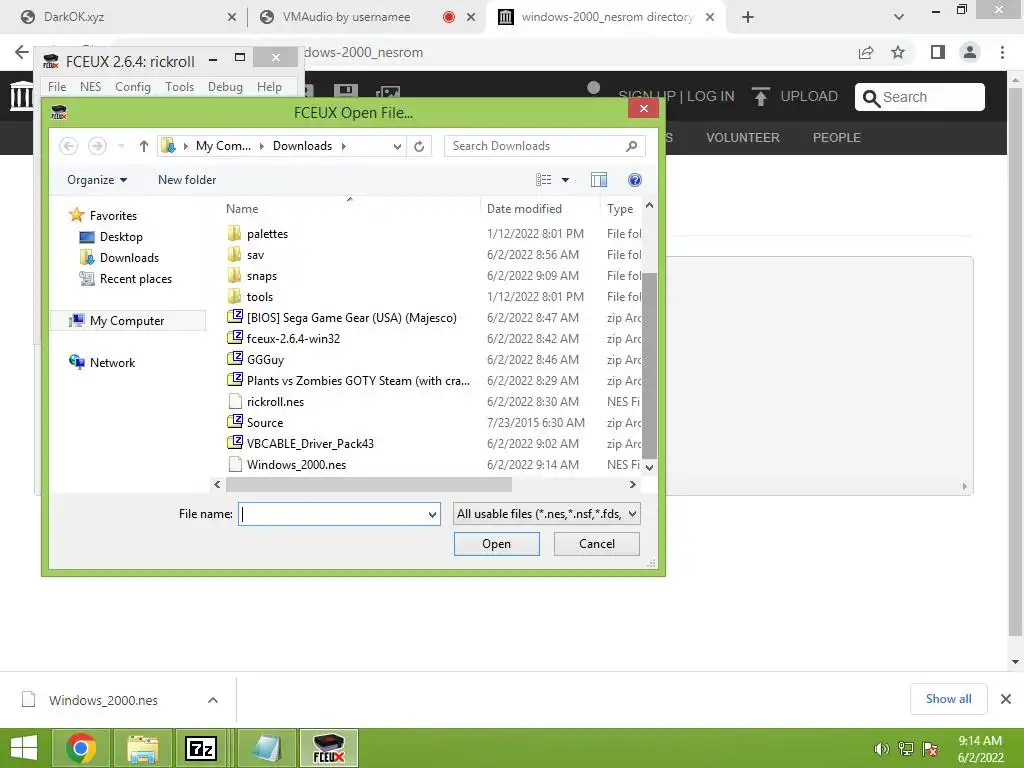Expand the File name combo box
The image size is (1024, 768).
click(x=432, y=515)
